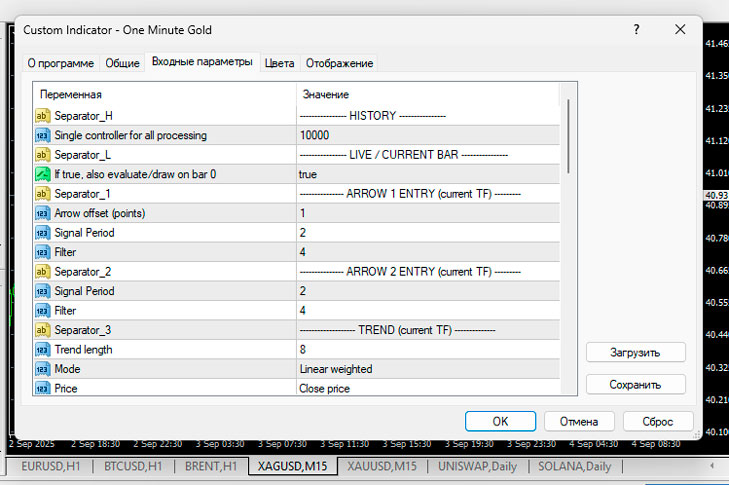Open the Отображение tab
Image resolution: width=729 pixels, height=485 pixels.
coord(339,63)
